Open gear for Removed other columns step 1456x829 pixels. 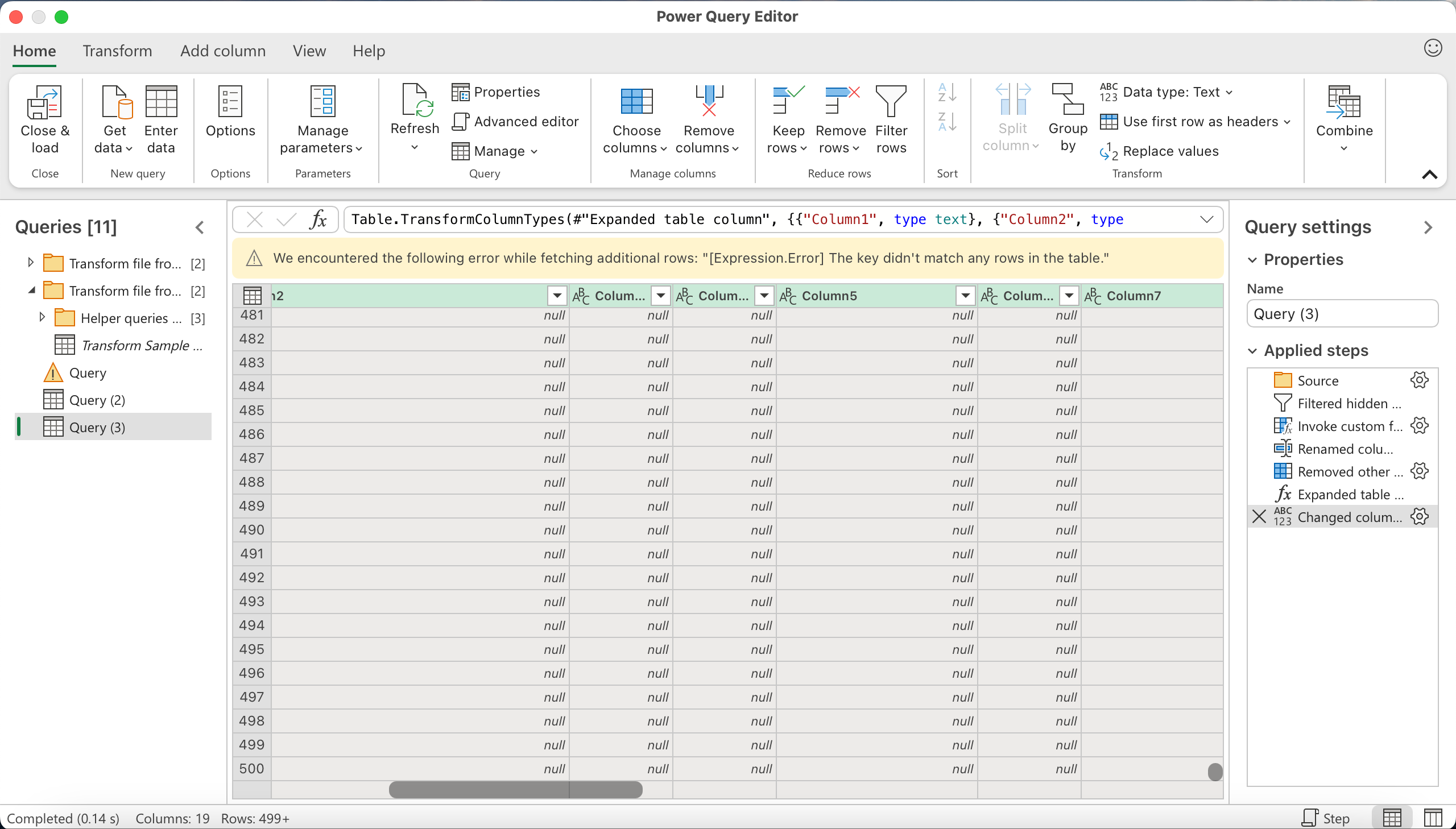click(1419, 471)
